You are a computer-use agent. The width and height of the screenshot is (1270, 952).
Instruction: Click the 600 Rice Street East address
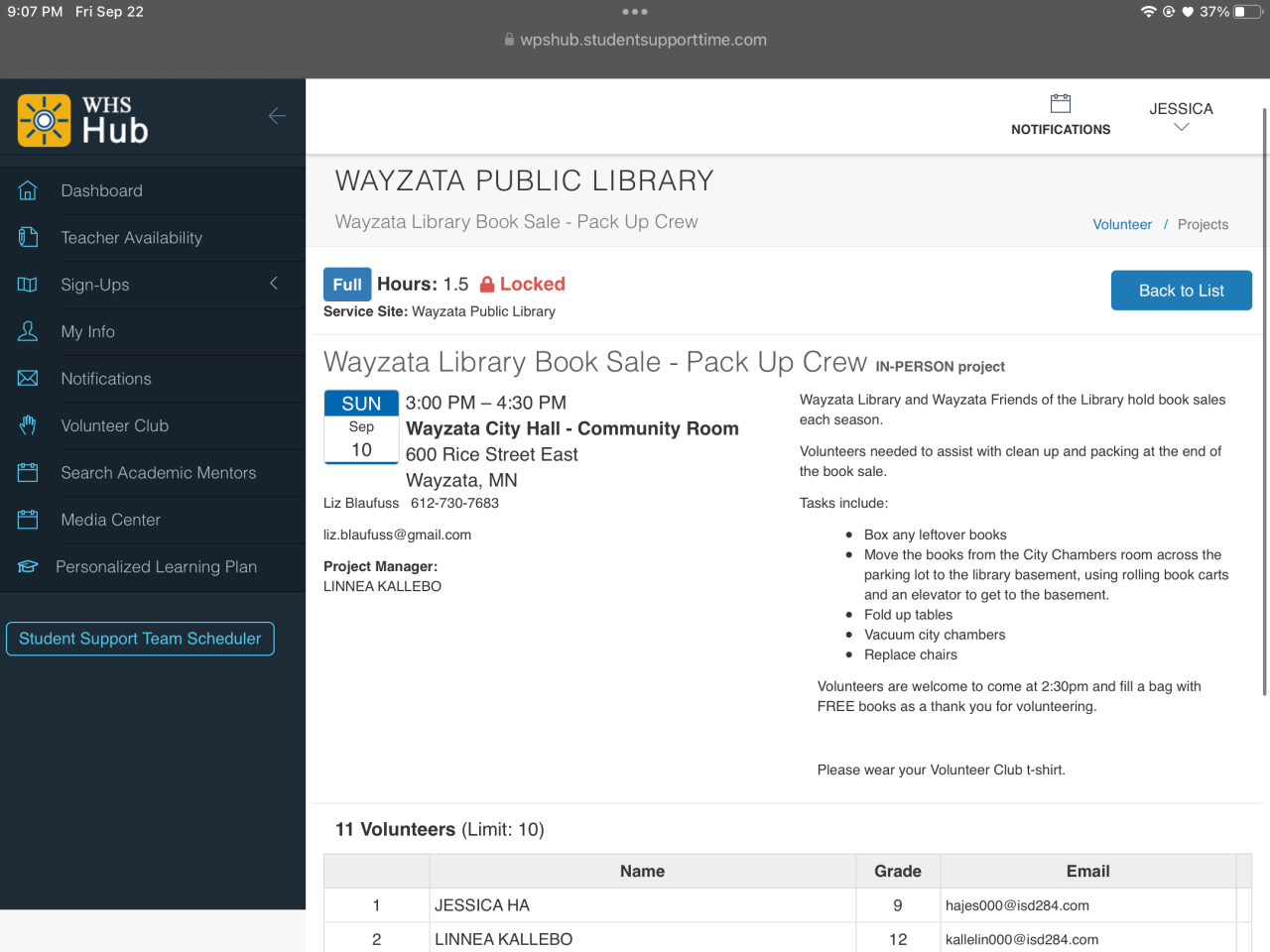pos(491,454)
